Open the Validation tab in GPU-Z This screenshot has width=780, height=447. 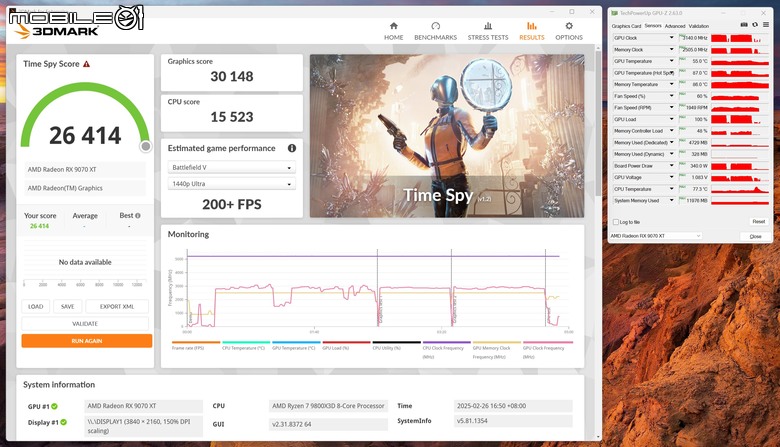coord(698,26)
